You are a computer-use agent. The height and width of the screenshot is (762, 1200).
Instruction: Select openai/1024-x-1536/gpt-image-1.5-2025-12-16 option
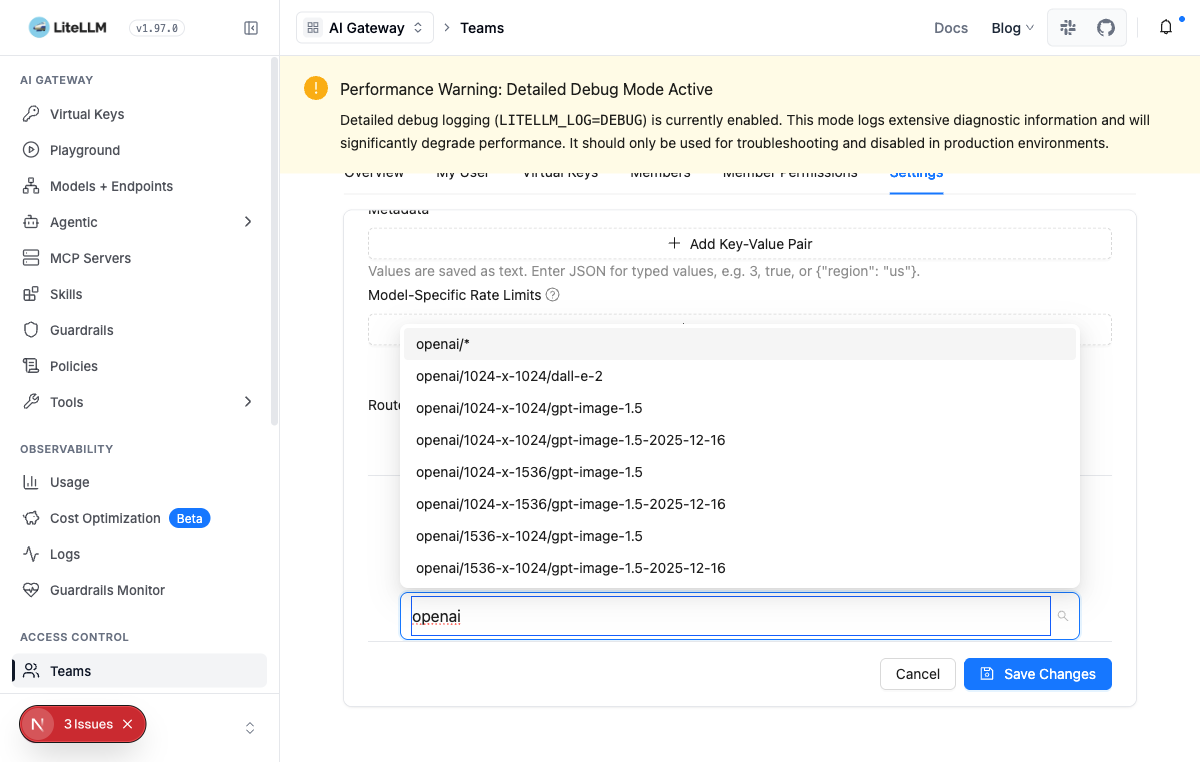740,504
